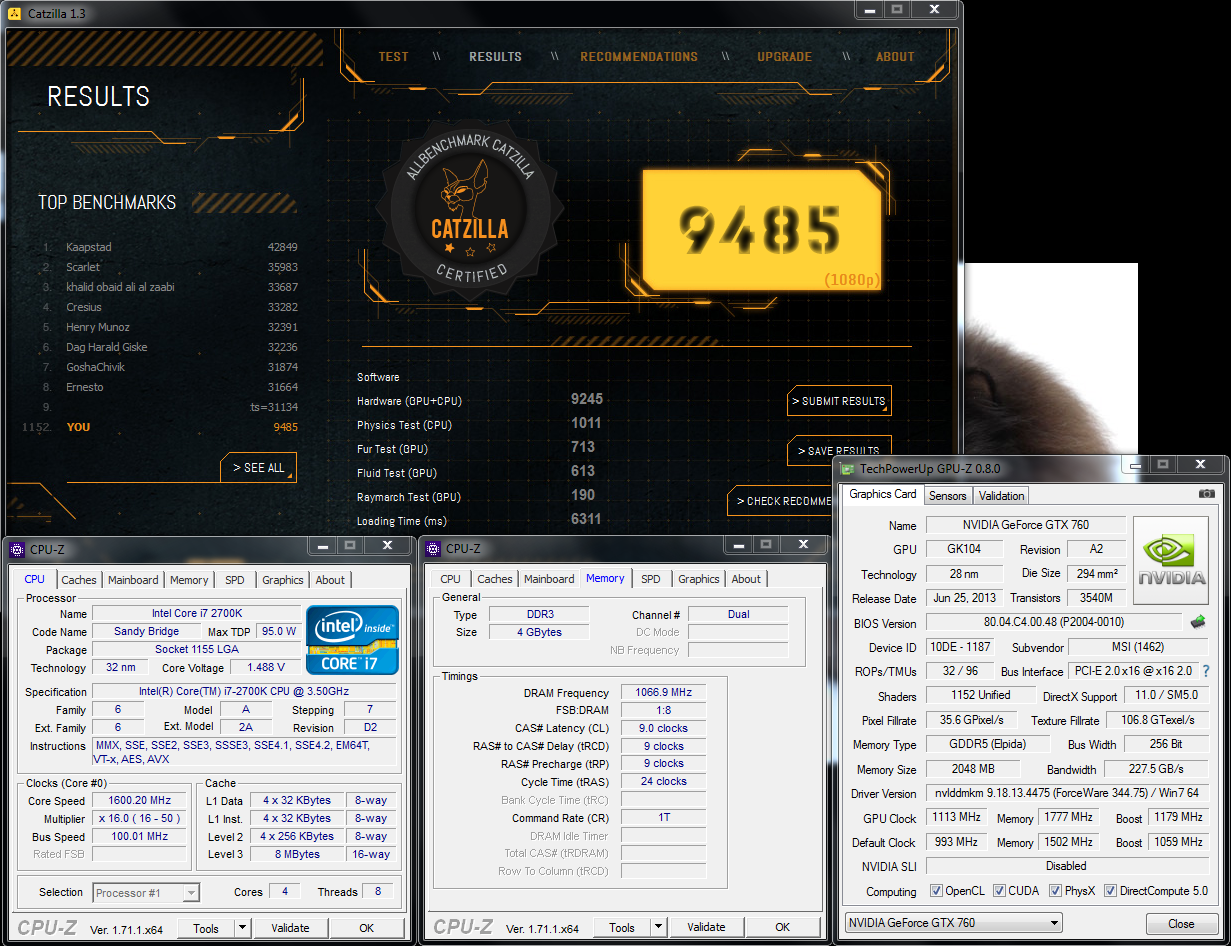Click the GPU-Z screenshot camera icon
Screen dimensions: 1231x946
[1207, 494]
